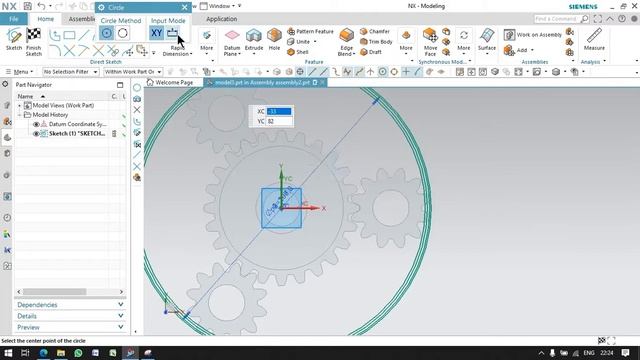The image size is (640, 360).
Task: Expand the Details section
Action: pos(70,316)
